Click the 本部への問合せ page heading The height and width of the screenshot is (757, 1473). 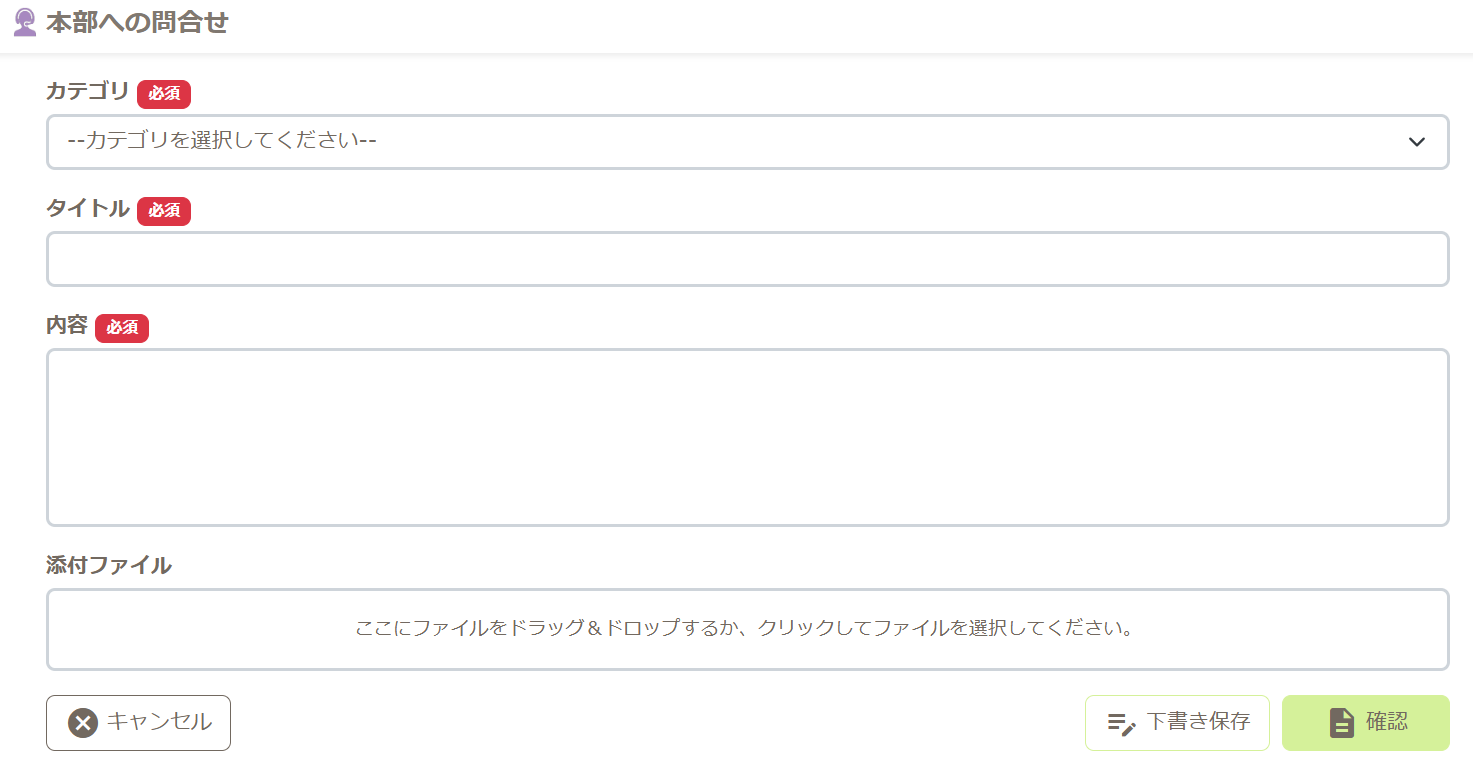pos(137,22)
